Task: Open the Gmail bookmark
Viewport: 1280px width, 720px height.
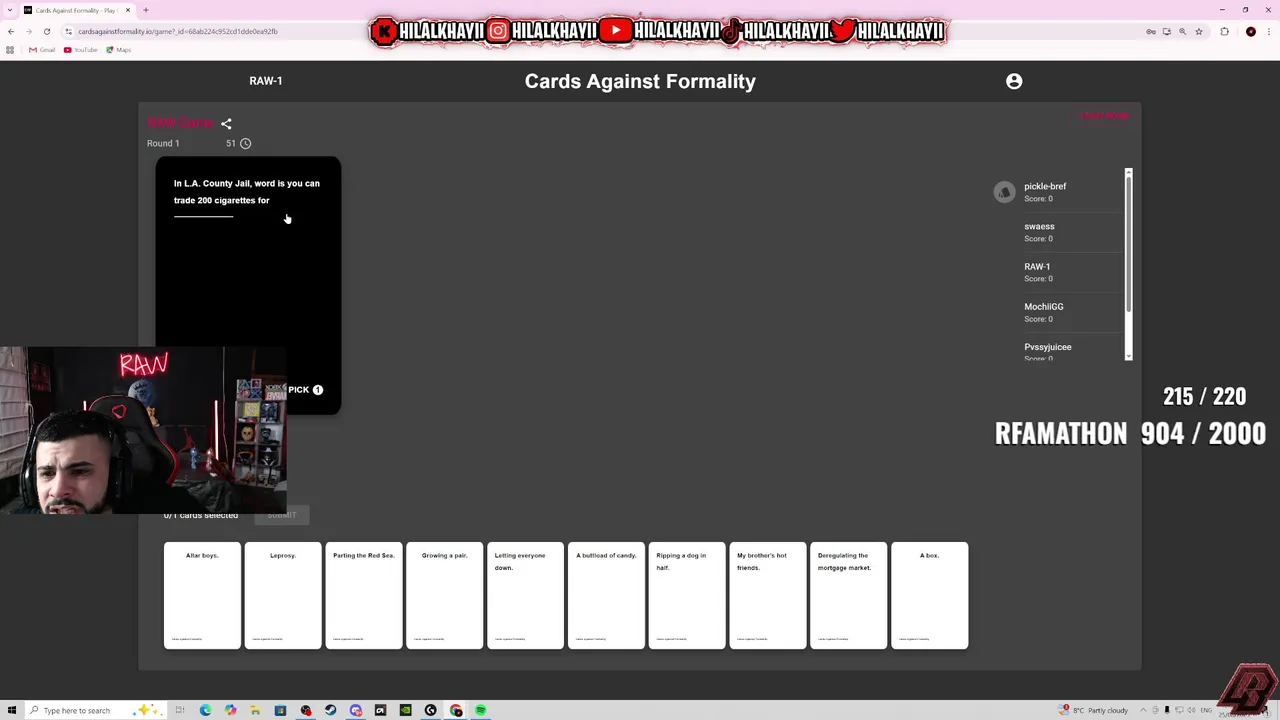Action: tap(42, 50)
